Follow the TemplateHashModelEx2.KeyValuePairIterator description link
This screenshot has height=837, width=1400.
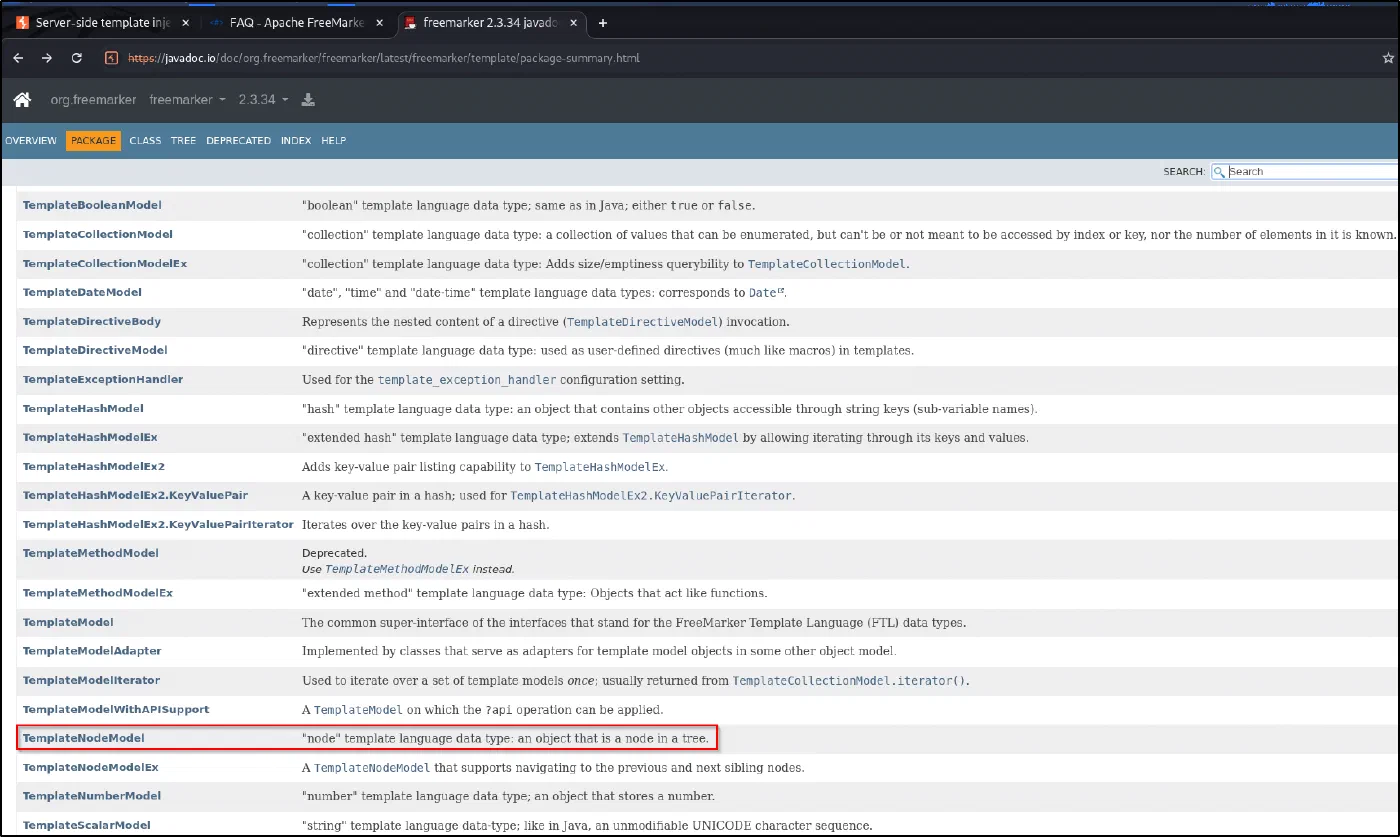coord(651,496)
